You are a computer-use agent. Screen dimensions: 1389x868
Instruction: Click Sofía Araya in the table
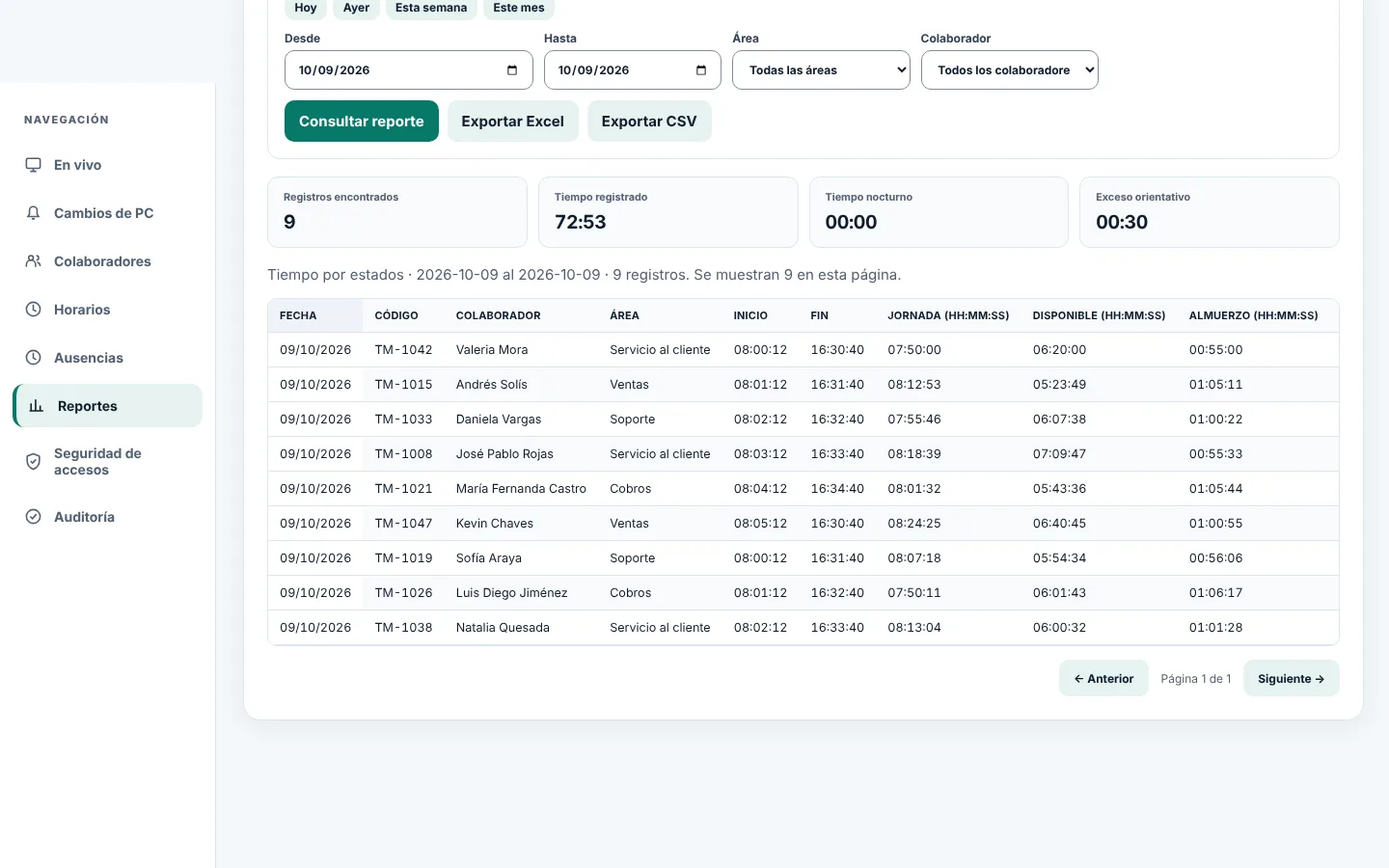[x=489, y=558]
